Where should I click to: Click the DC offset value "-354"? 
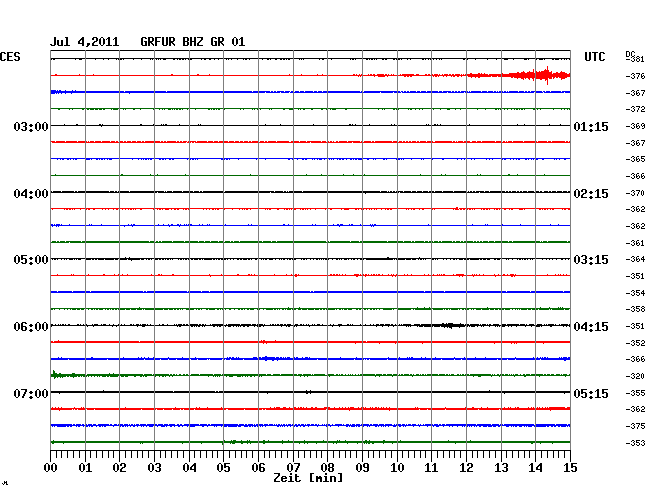(x=636, y=293)
